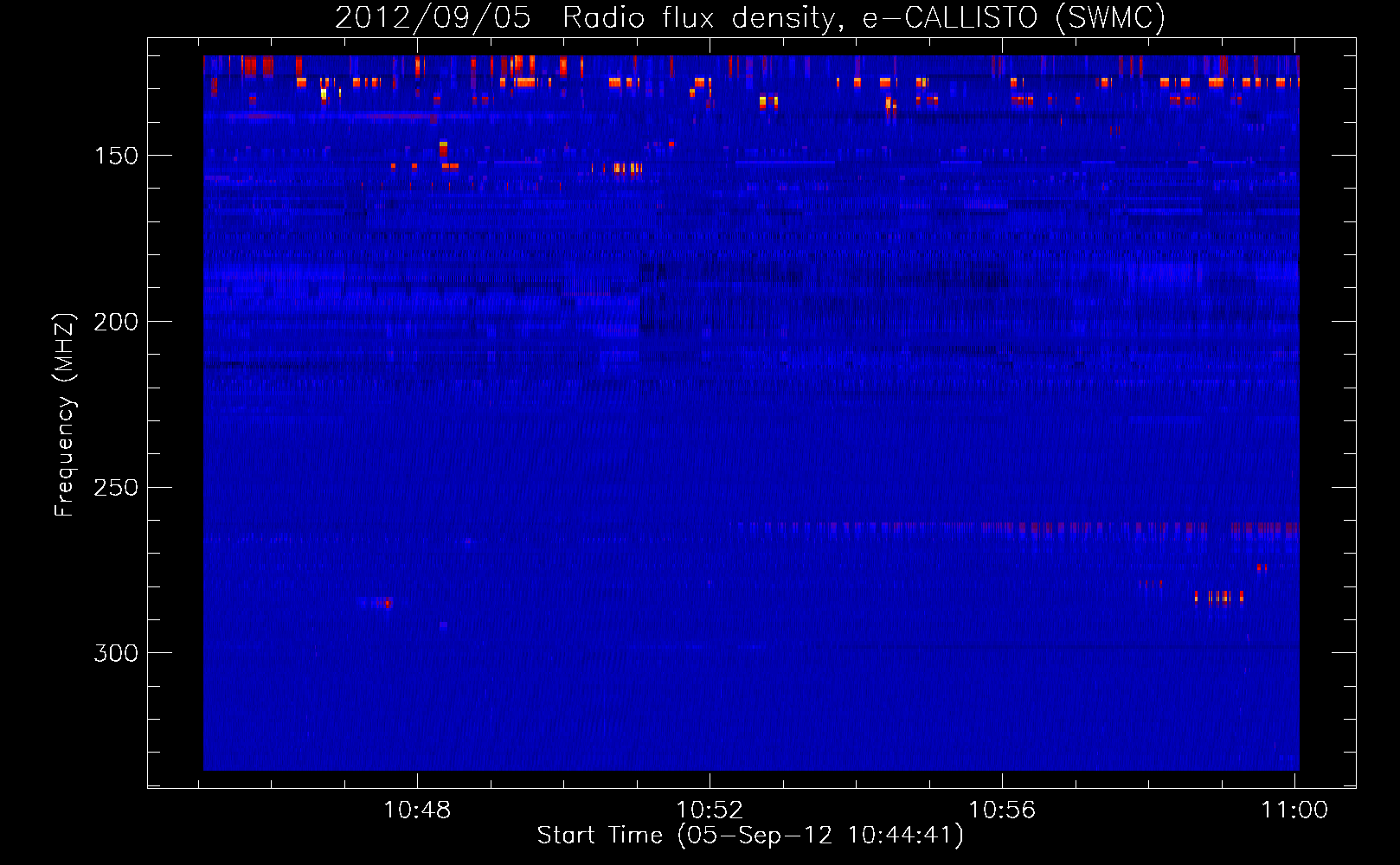The width and height of the screenshot is (1400, 865).
Task: Click the 150 frequency tick label
Action: tap(116, 156)
